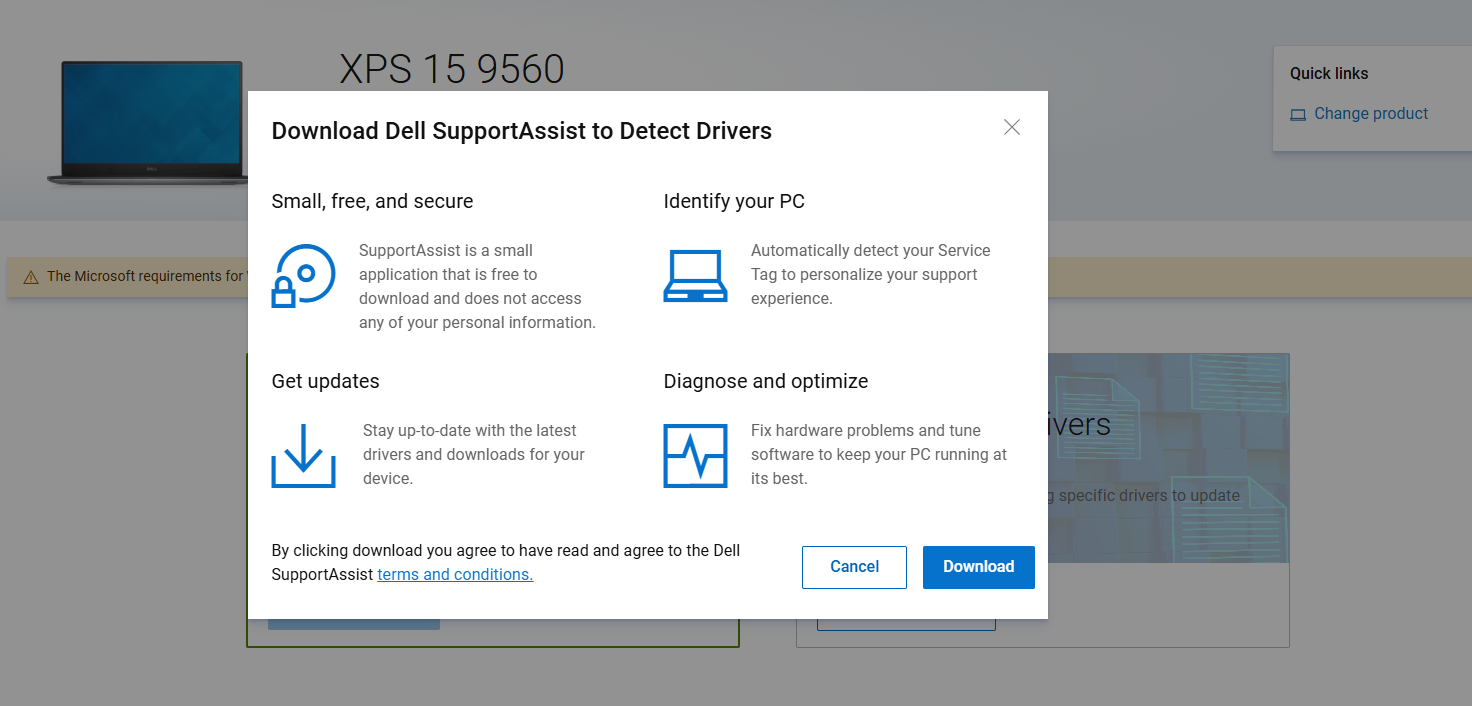Cancel the SupportAssist download dialog

click(854, 567)
